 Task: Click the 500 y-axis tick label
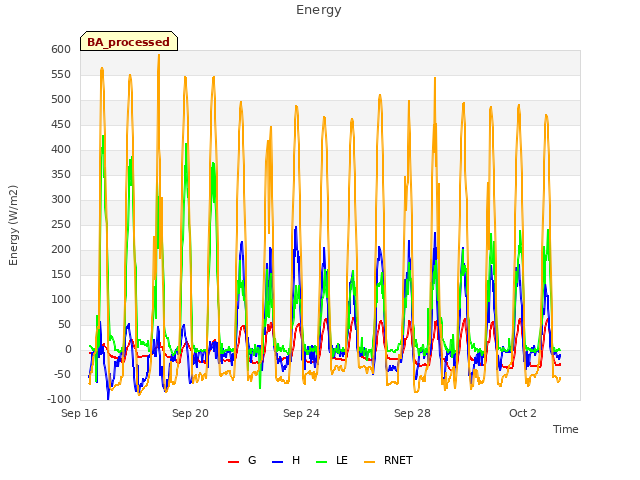pos(61,100)
